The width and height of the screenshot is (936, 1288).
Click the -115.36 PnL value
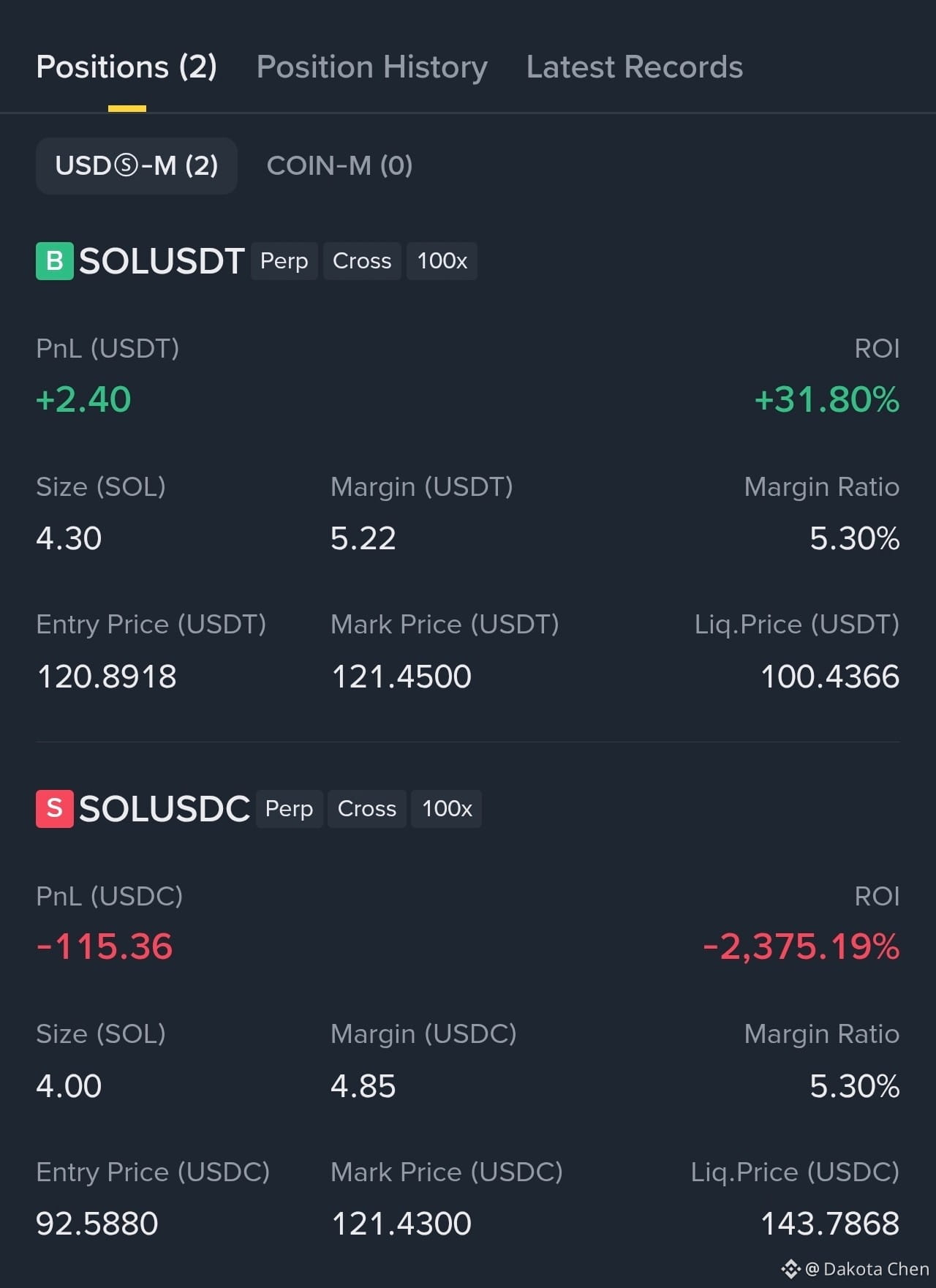coord(105,946)
